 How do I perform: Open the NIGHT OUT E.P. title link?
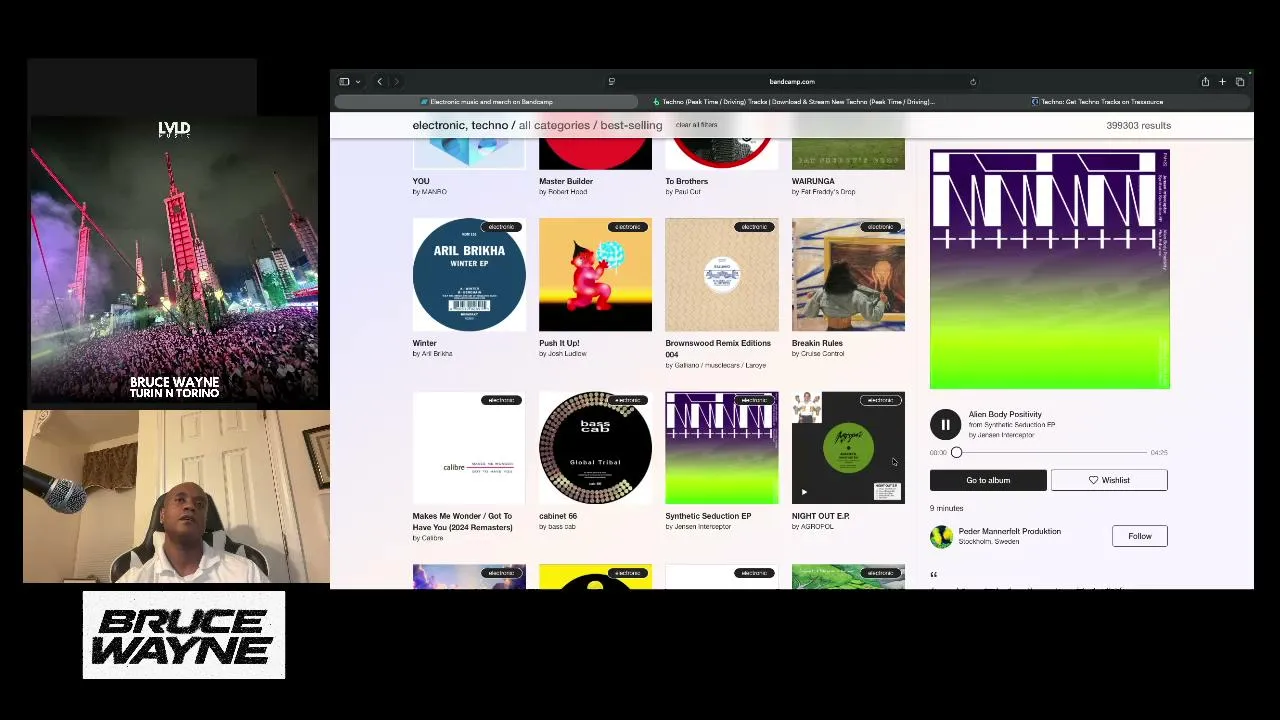(821, 516)
